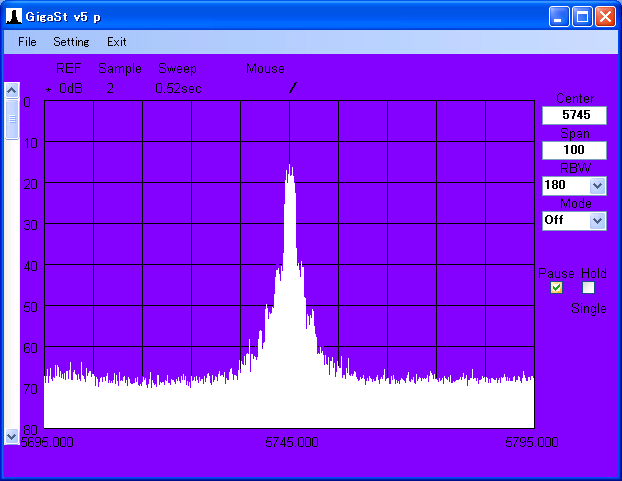Click the center frequency label 5745.000
The height and width of the screenshot is (481, 622).
pos(292,442)
